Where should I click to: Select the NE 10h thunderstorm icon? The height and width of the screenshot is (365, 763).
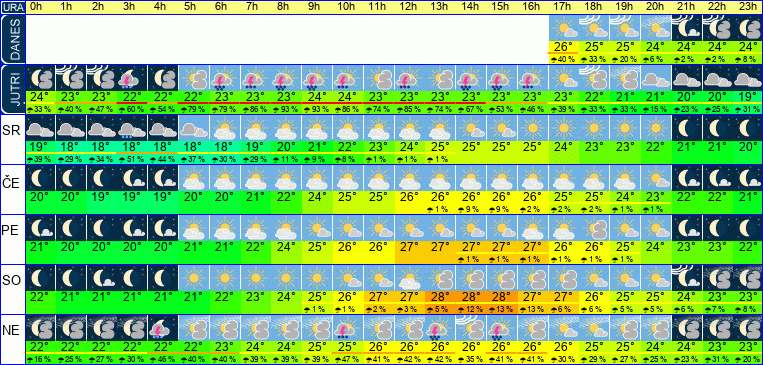(348, 328)
